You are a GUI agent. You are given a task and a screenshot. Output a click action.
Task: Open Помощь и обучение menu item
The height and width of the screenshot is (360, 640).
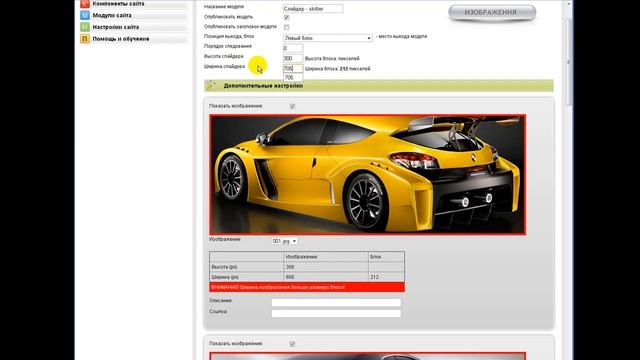coord(121,39)
